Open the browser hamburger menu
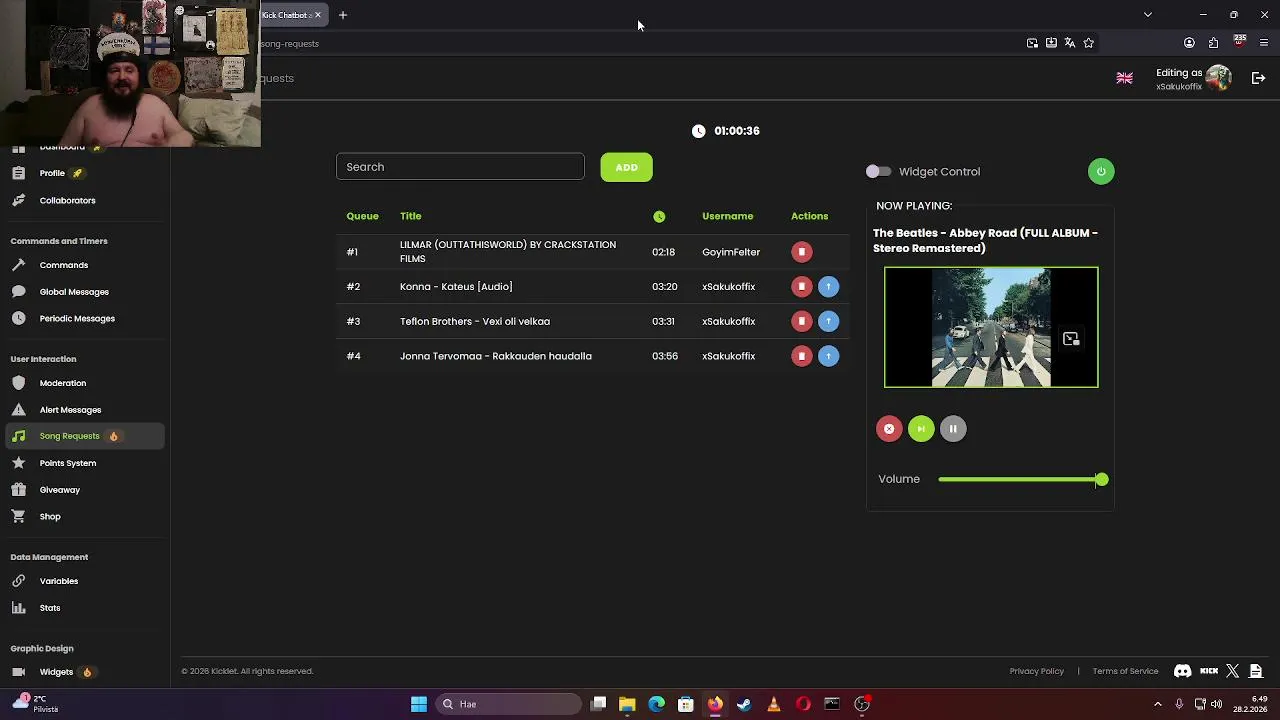The width and height of the screenshot is (1280, 720). [x=1264, y=43]
